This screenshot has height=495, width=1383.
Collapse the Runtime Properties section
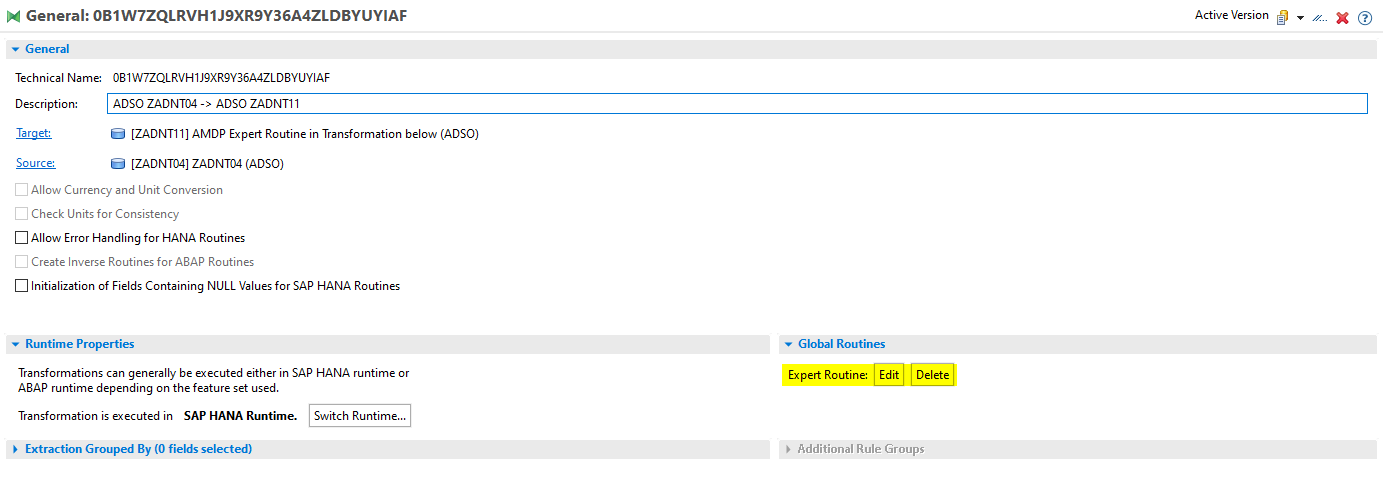pyautogui.click(x=14, y=344)
